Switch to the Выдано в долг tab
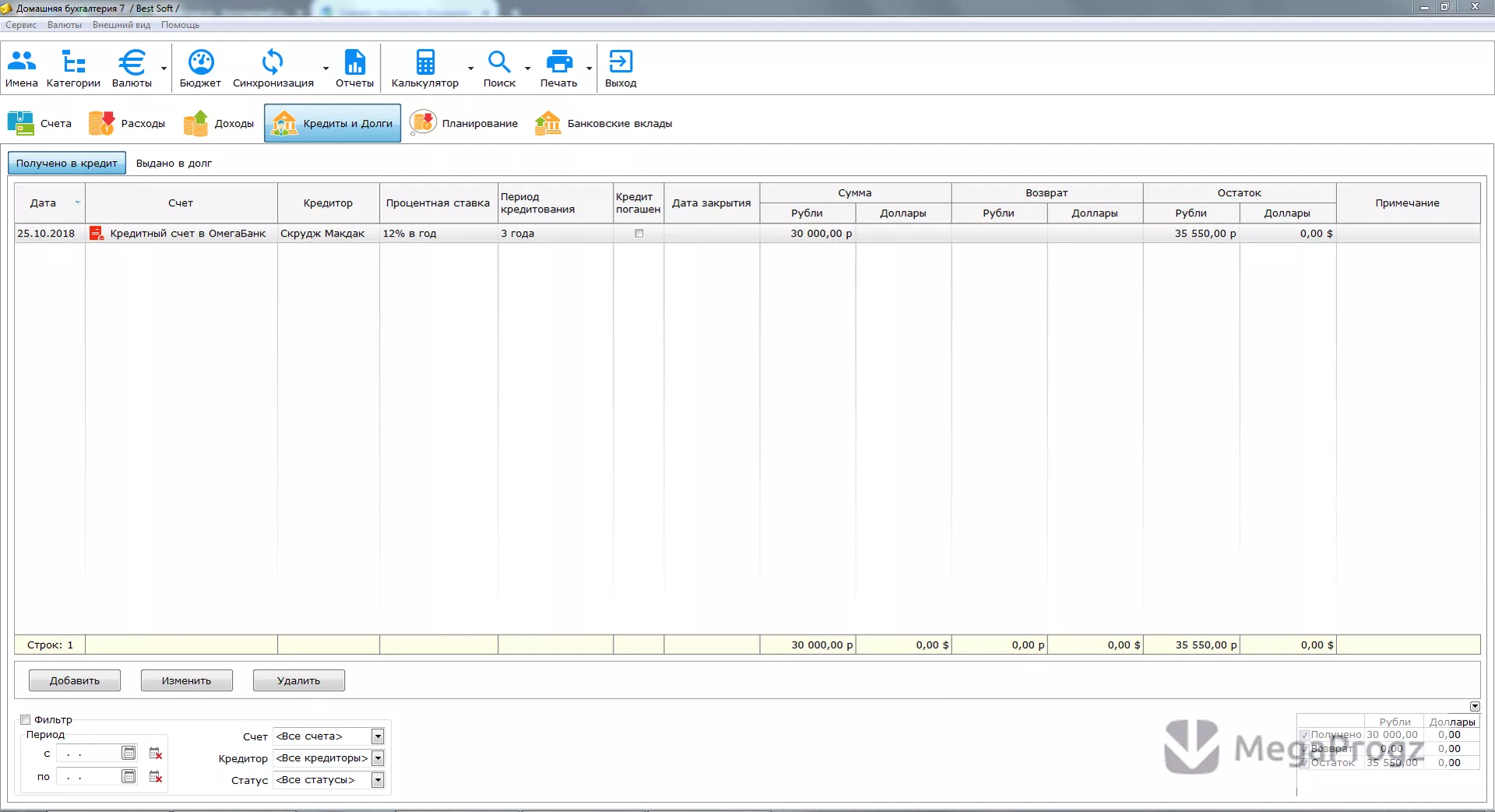1495x812 pixels. pyautogui.click(x=174, y=163)
